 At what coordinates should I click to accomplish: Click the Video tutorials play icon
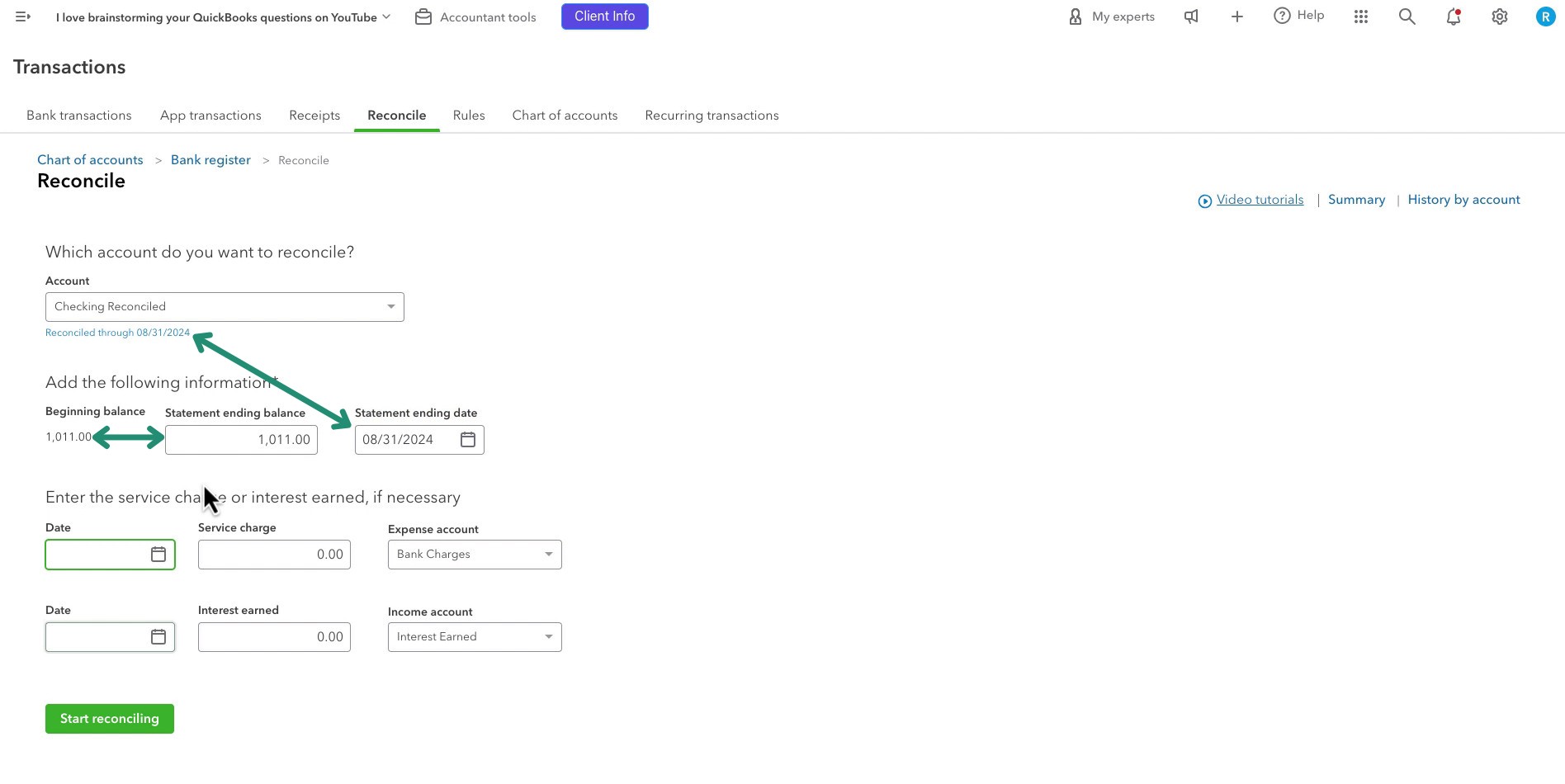(1205, 201)
